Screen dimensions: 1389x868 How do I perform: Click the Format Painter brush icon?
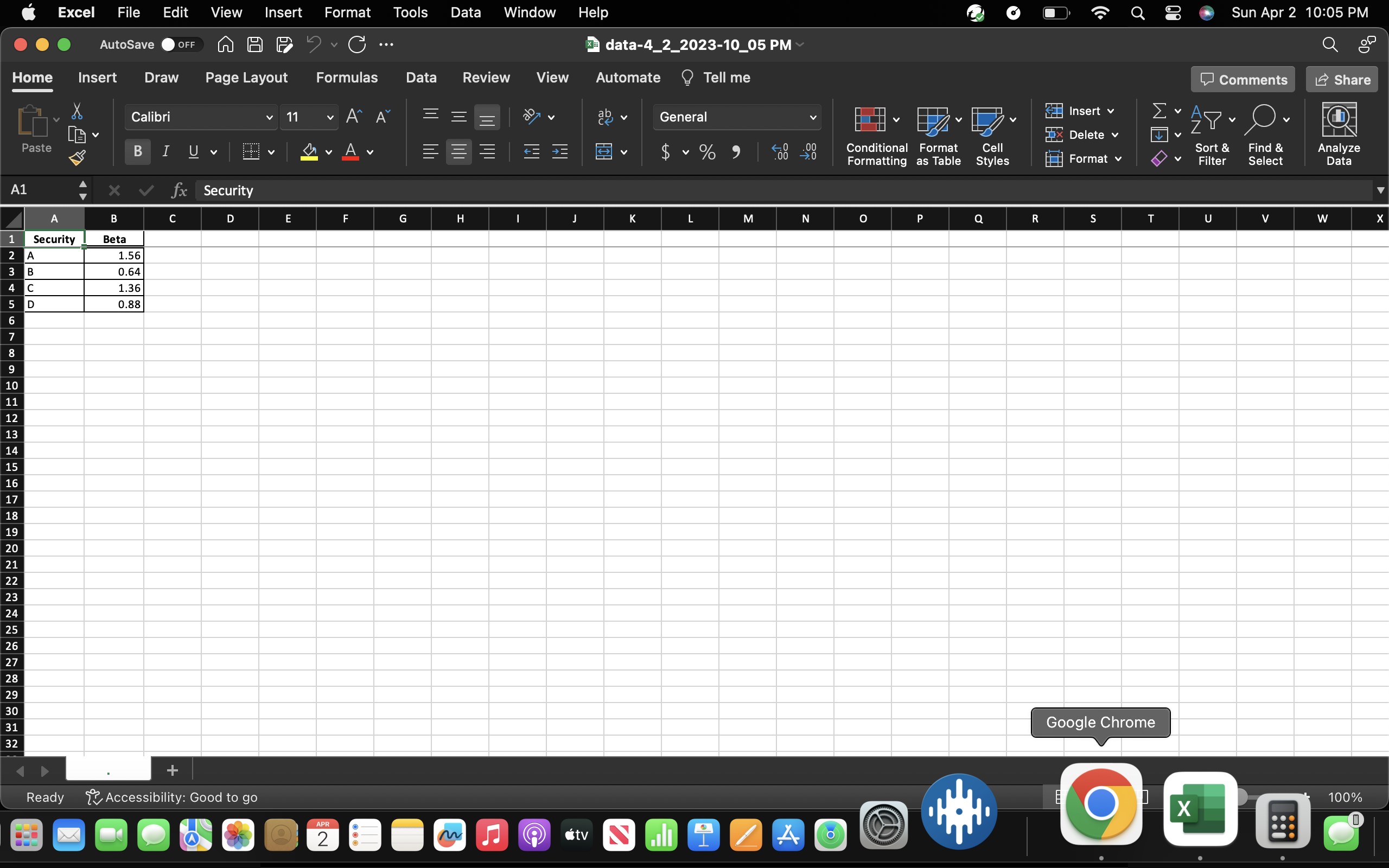pos(77,157)
